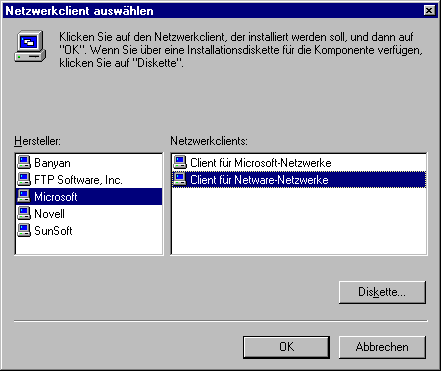Select Client für Microsoft-Netzwerke text
Screen dimensions: 441x371
point(261,163)
